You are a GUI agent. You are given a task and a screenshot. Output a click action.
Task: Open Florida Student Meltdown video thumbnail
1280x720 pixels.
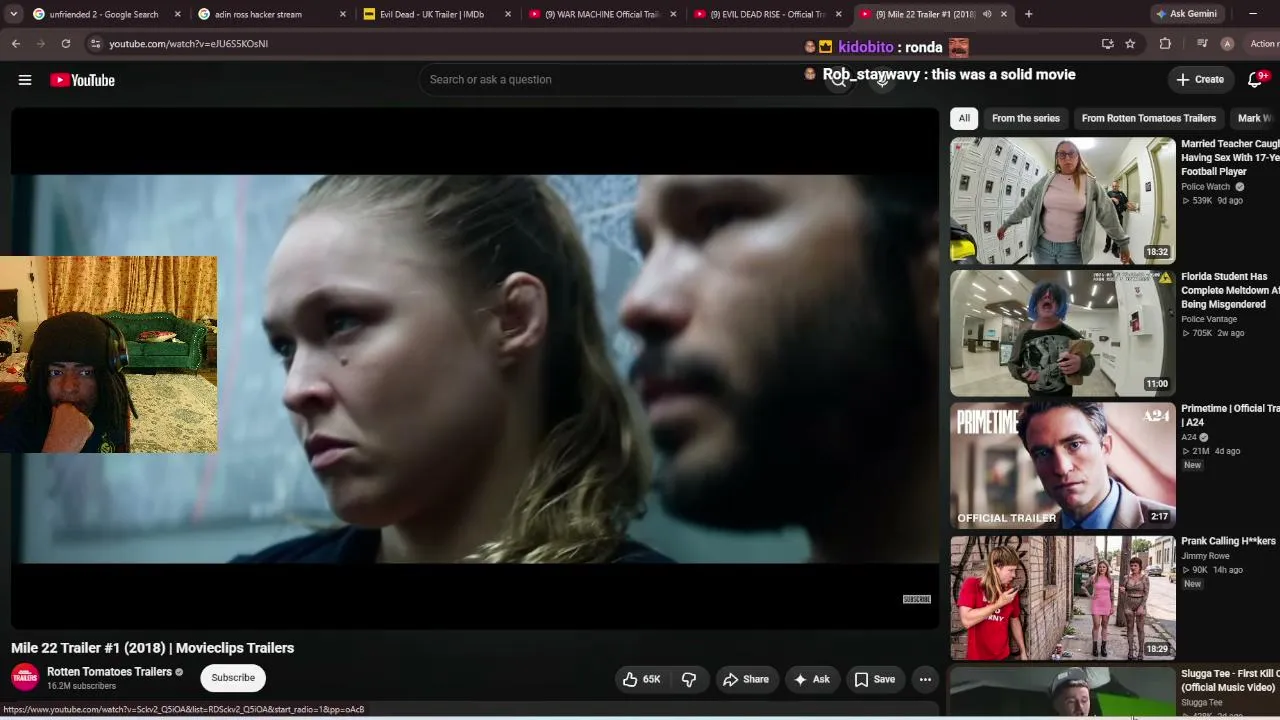point(1063,333)
